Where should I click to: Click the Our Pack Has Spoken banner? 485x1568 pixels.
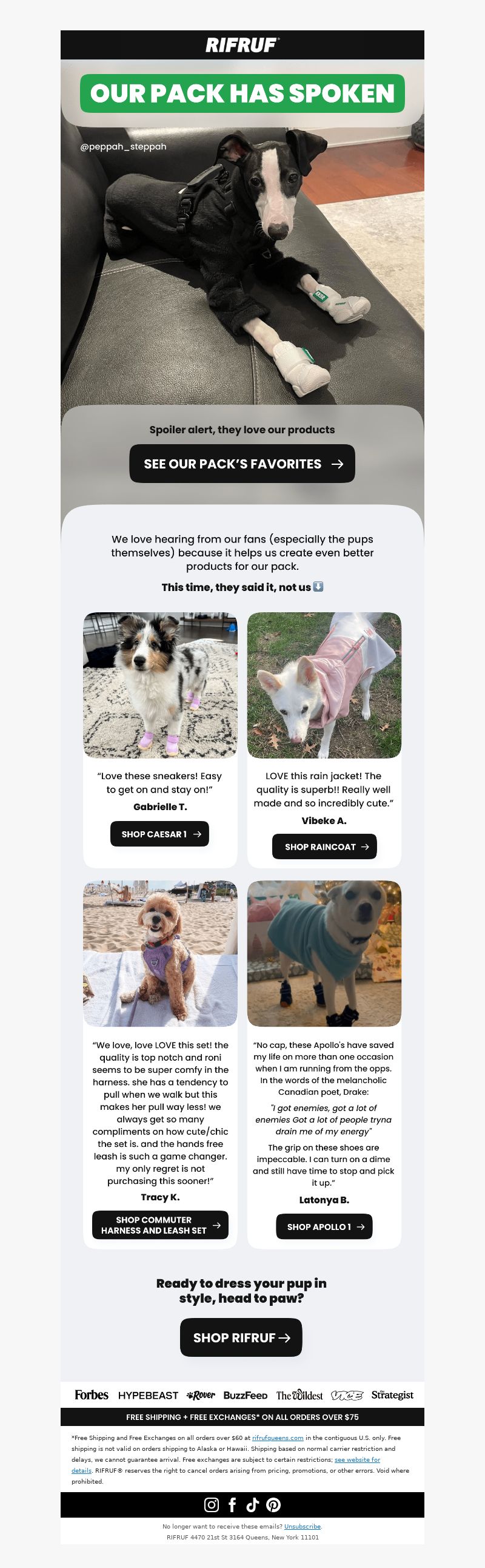coord(242,93)
